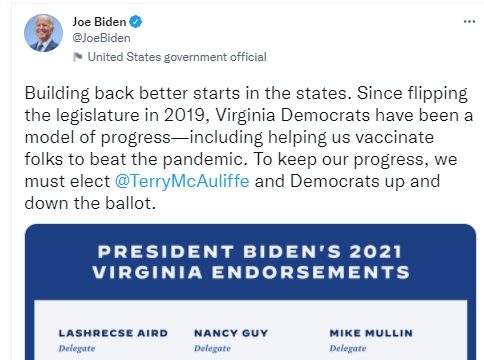Click the Nancy Guy name in image
The height and width of the screenshot is (360, 484).
[x=231, y=333]
